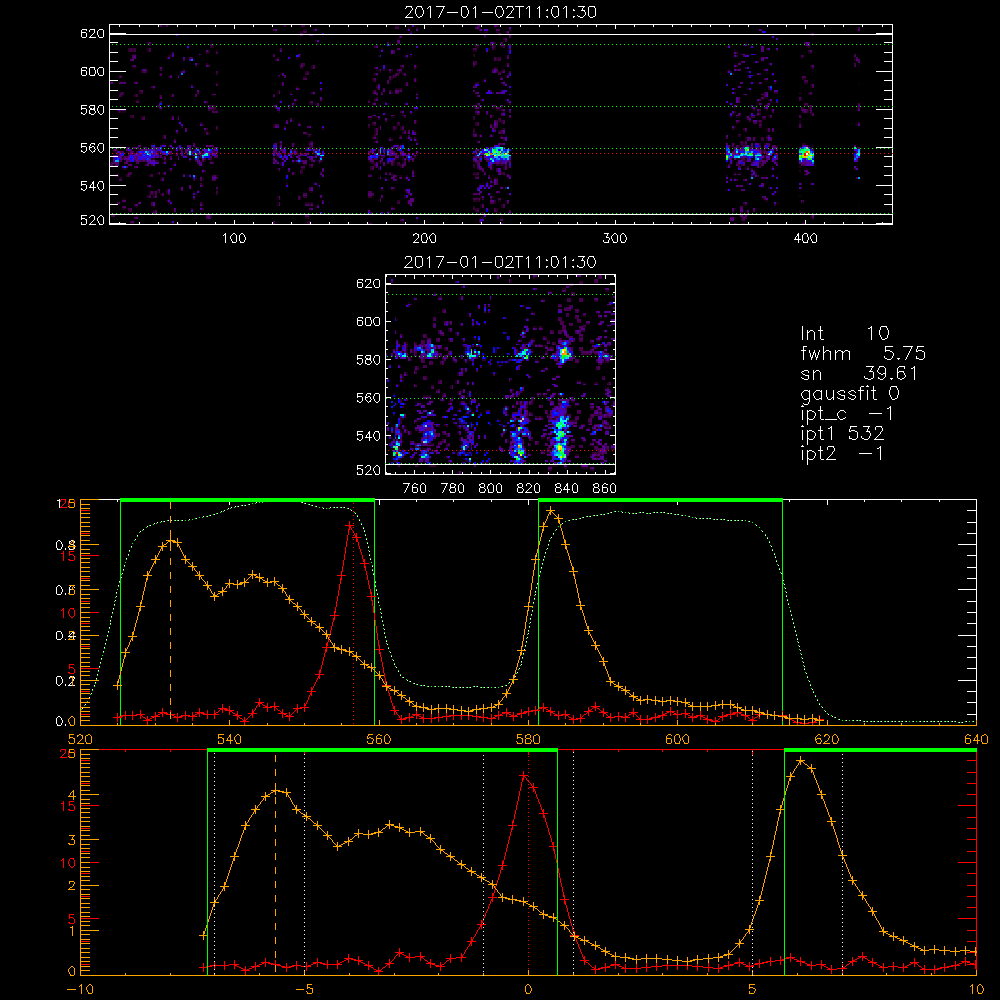Click x-axis label 5 on the bottom plot
This screenshot has height=1000, width=1000.
point(752,989)
